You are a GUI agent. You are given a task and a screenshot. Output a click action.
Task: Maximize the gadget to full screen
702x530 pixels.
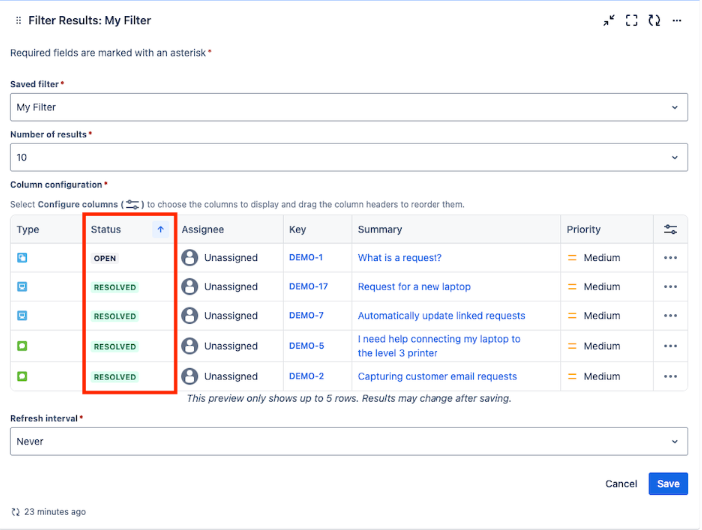point(632,21)
